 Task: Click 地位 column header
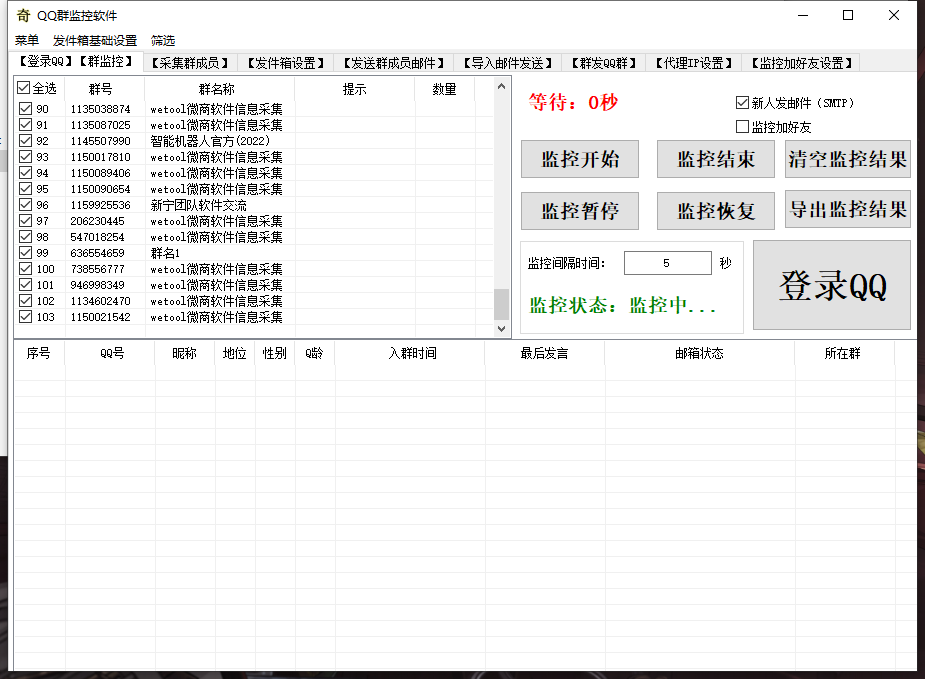pyautogui.click(x=234, y=353)
